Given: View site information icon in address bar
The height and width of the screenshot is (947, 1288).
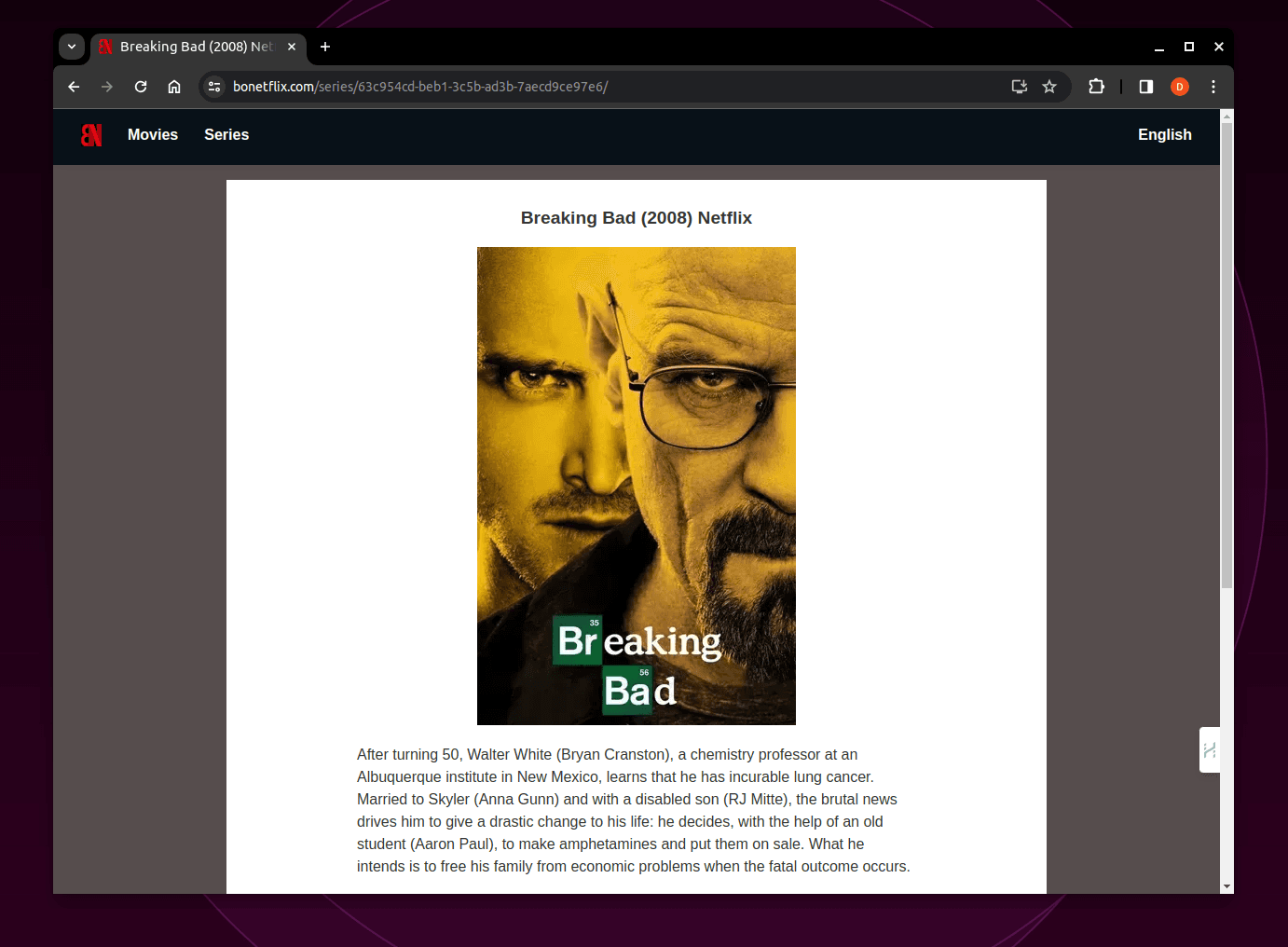Looking at the screenshot, I should tap(214, 87).
